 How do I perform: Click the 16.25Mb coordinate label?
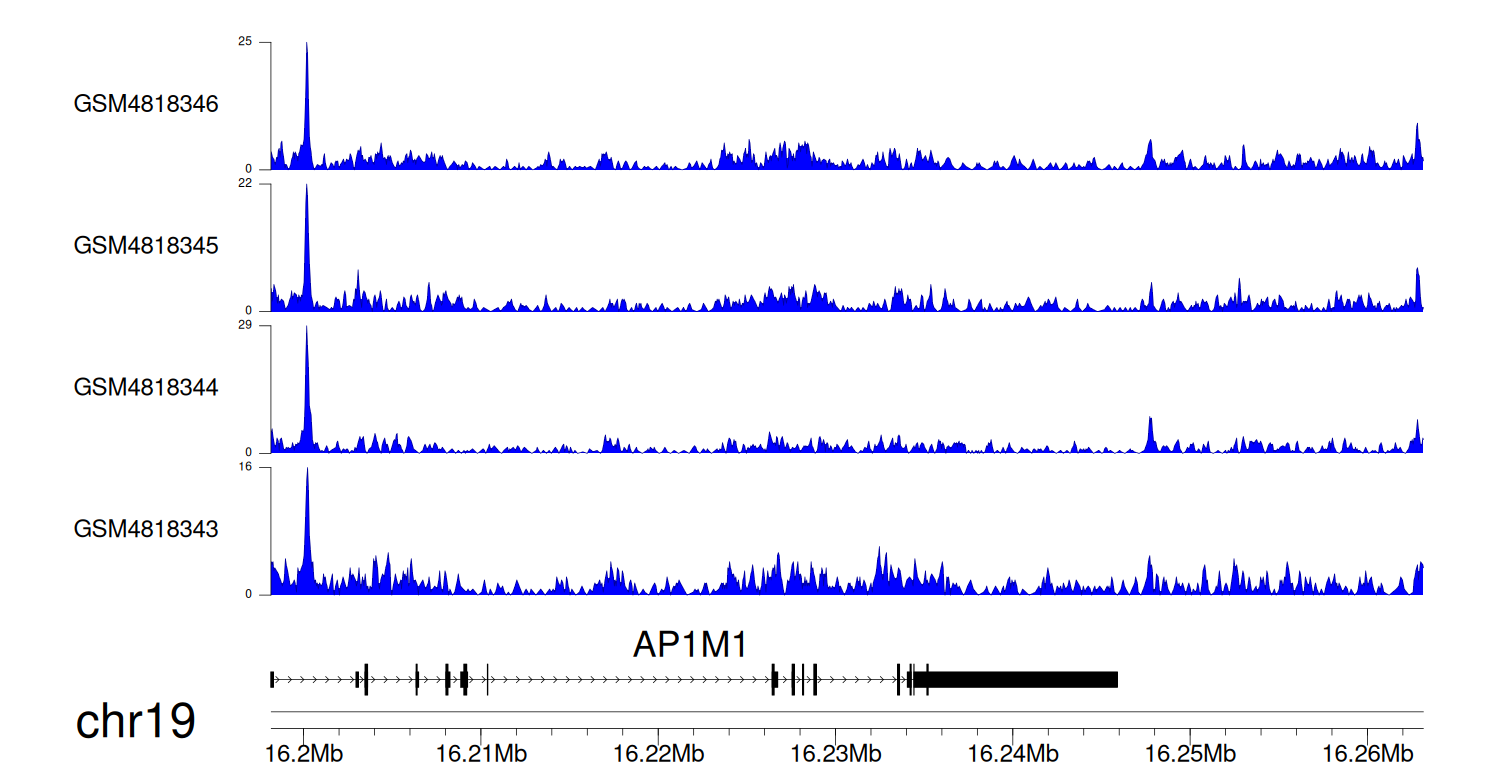point(1189,751)
